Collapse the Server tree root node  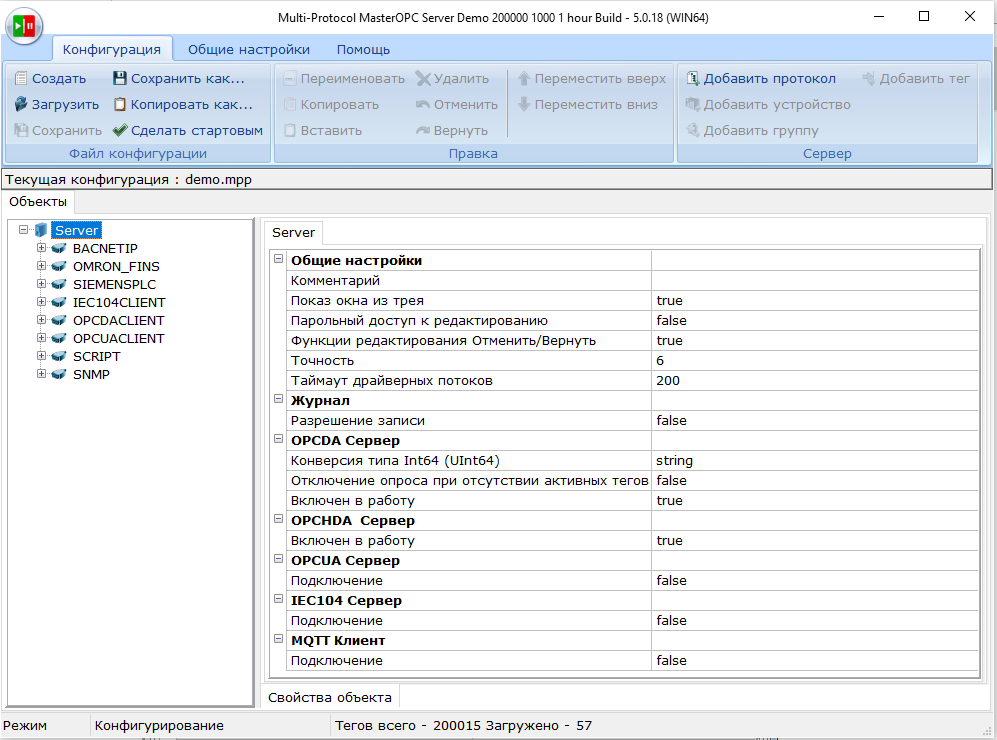[x=24, y=230]
